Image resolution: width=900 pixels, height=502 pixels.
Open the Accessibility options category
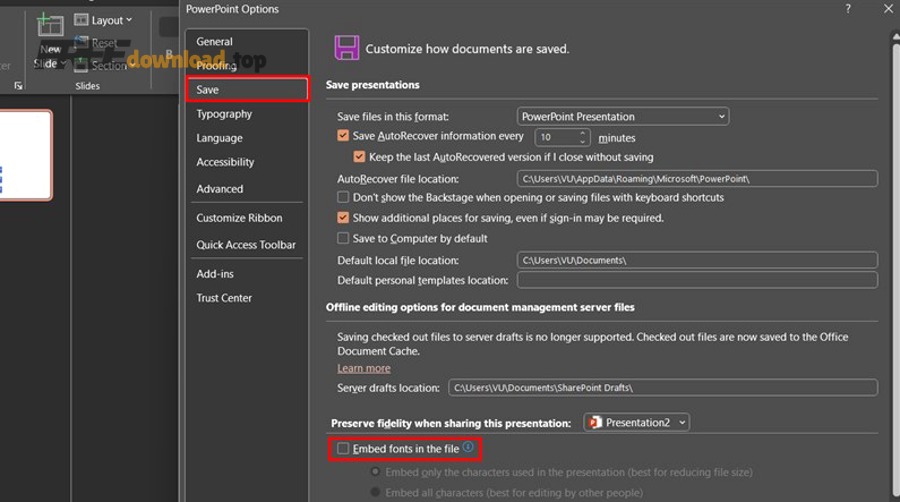(247, 162)
